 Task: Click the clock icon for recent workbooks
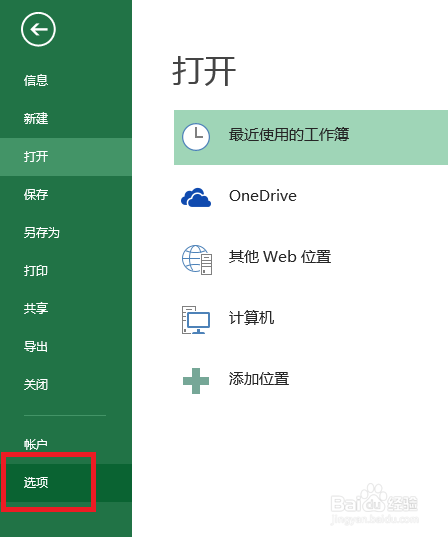click(196, 137)
